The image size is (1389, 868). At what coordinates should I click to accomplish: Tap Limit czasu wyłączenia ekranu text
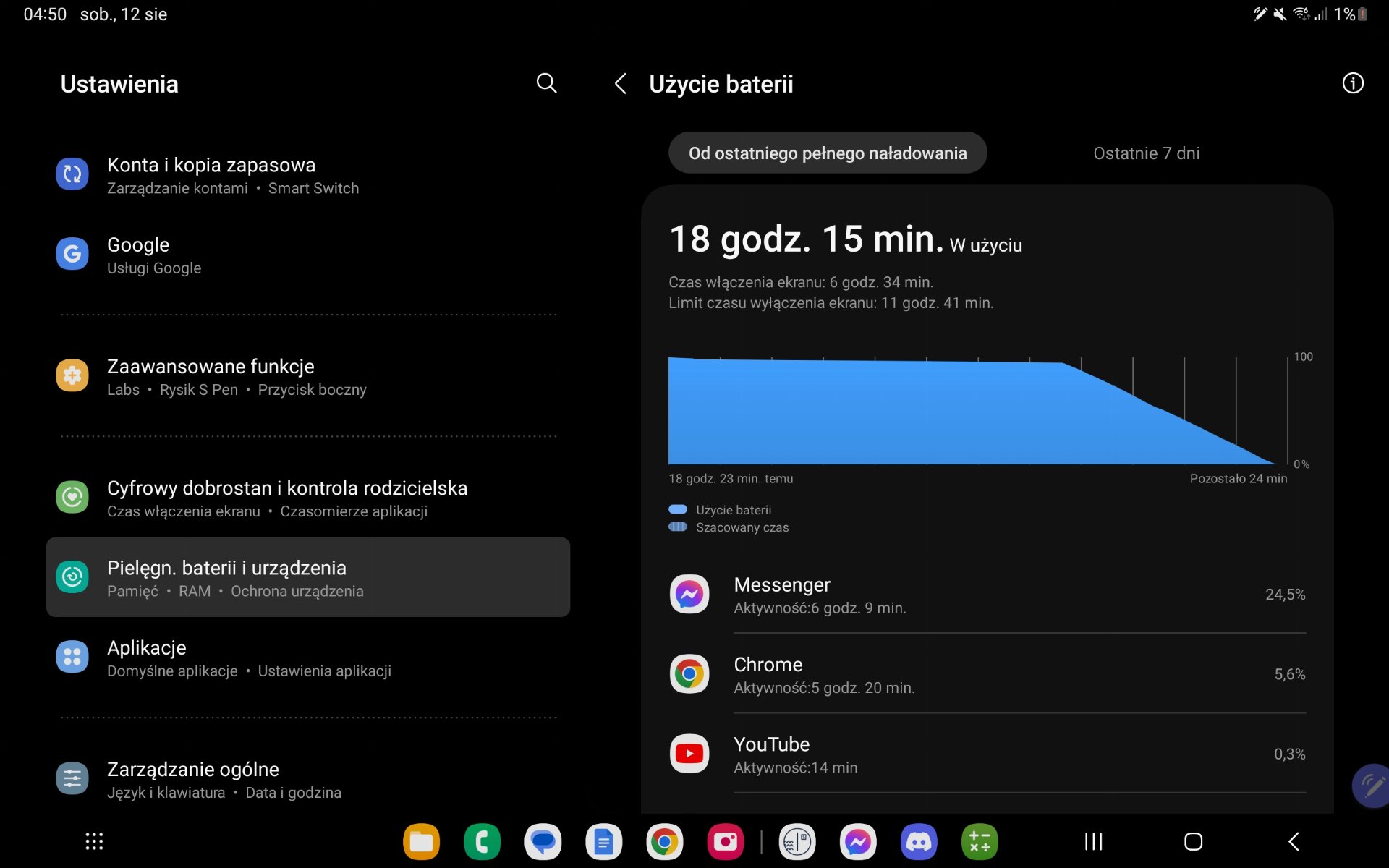tap(831, 303)
